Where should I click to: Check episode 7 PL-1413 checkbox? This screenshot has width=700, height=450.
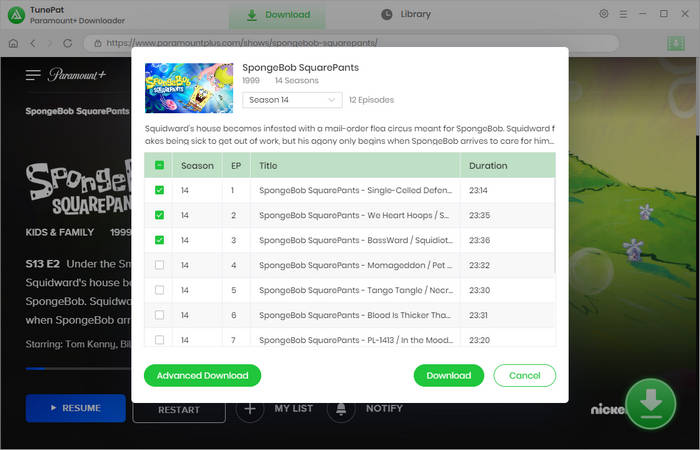pyautogui.click(x=159, y=340)
